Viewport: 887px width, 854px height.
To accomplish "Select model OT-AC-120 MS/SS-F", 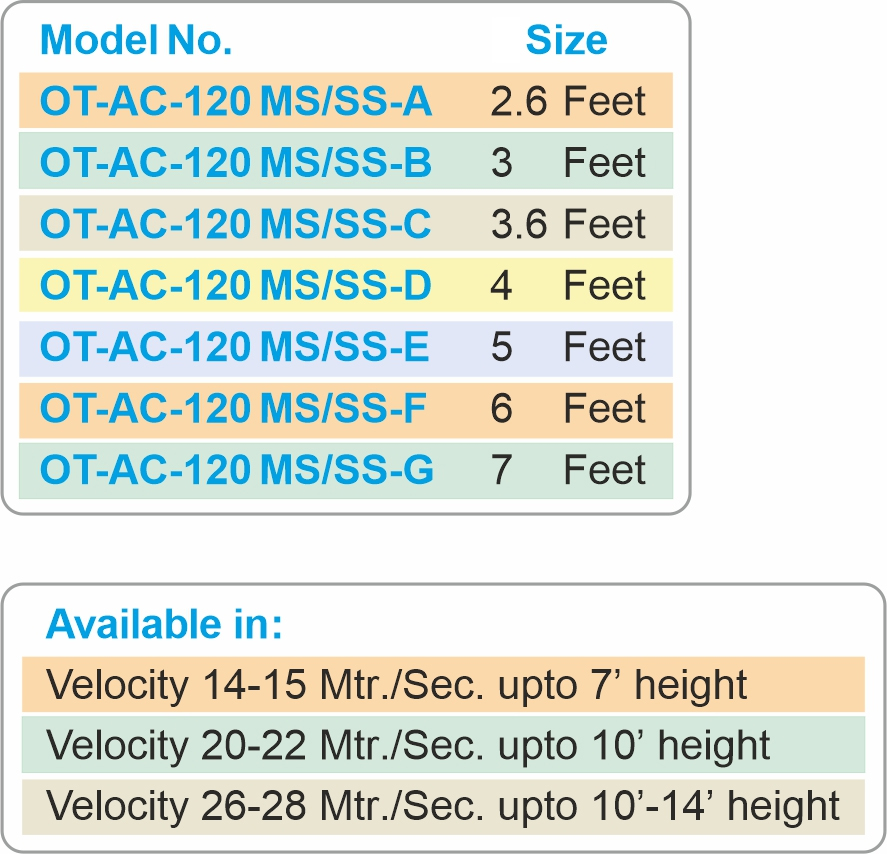I will (236, 409).
